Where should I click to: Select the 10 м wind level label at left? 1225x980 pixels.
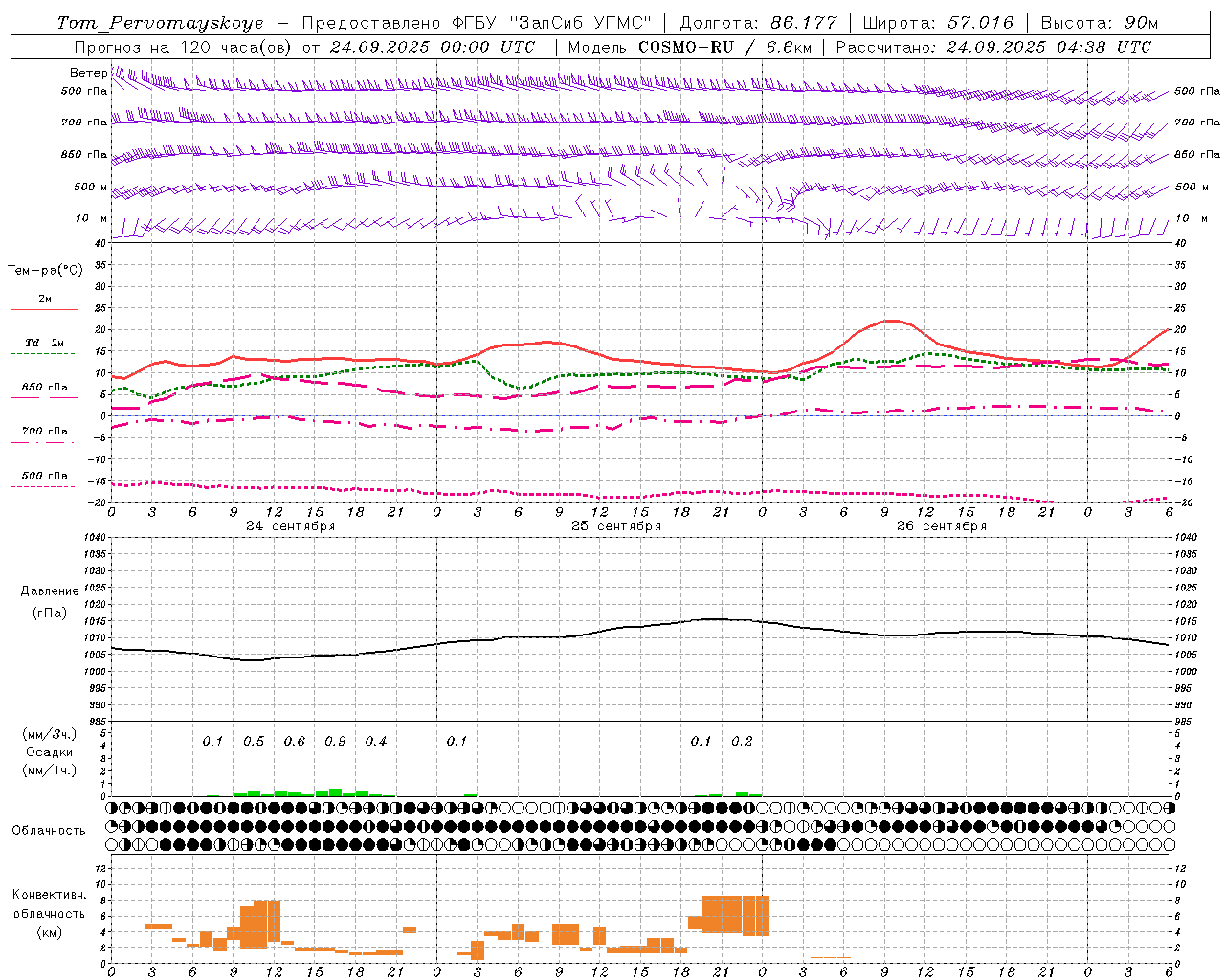click(x=91, y=219)
